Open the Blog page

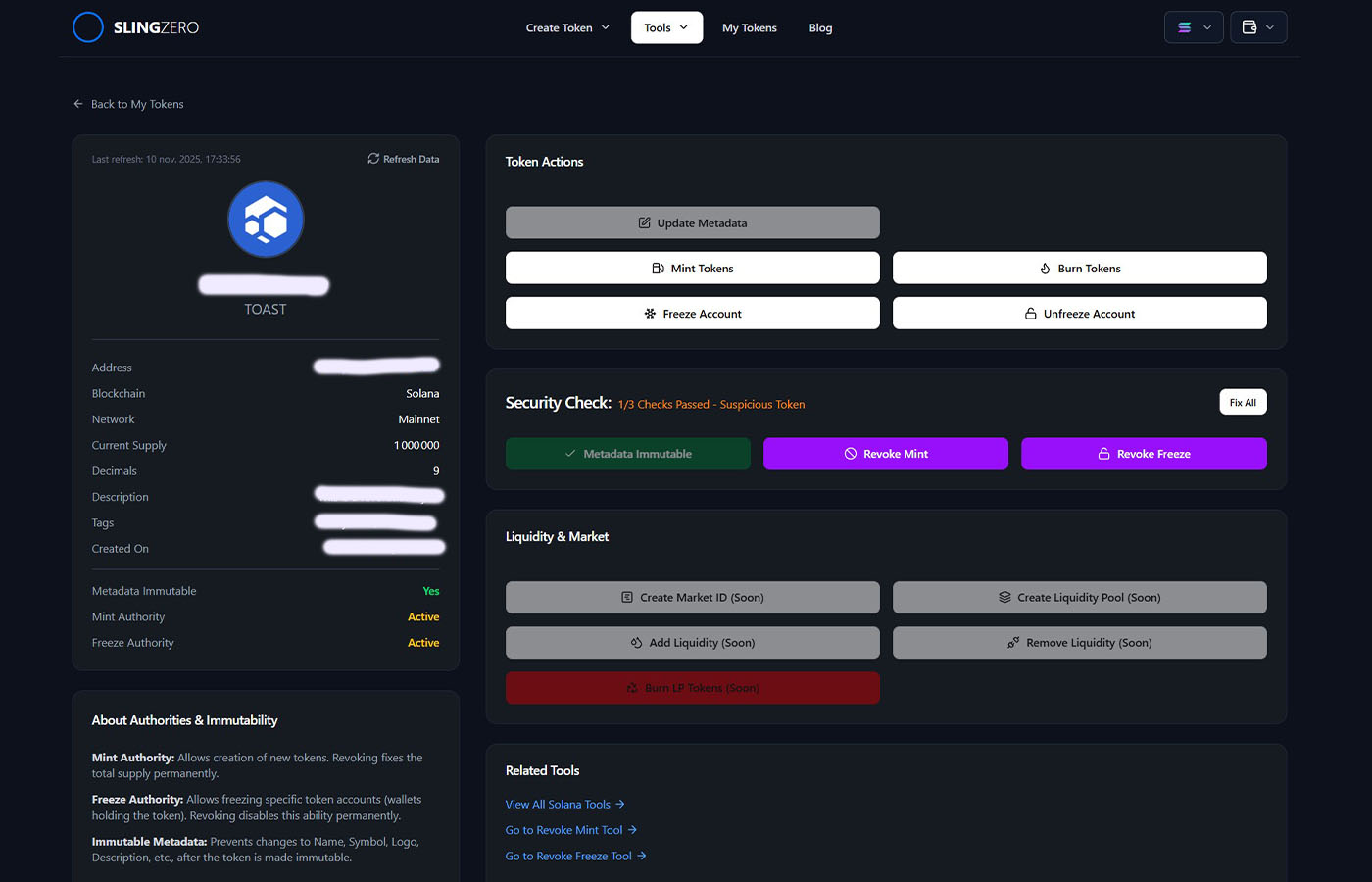(820, 27)
